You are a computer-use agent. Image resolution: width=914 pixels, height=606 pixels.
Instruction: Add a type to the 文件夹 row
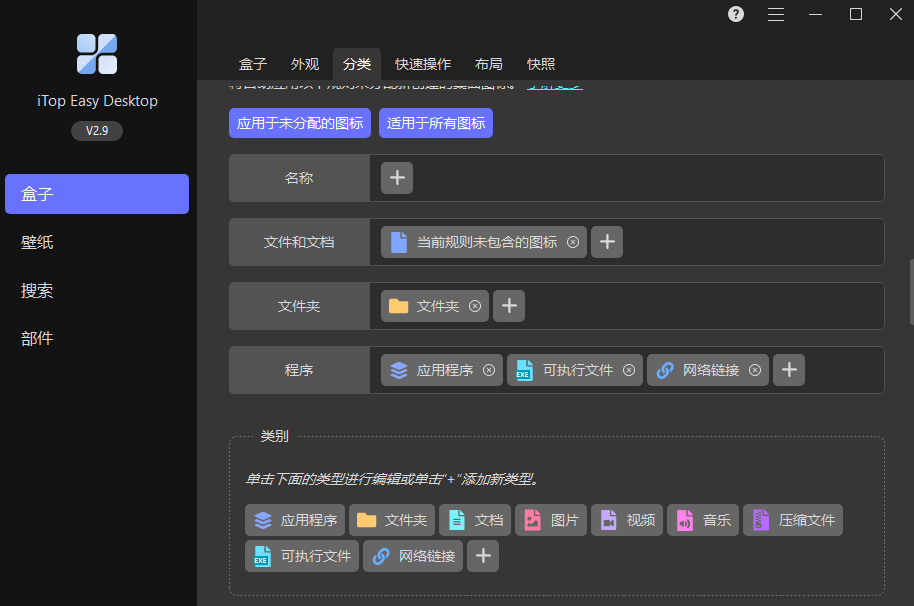509,306
